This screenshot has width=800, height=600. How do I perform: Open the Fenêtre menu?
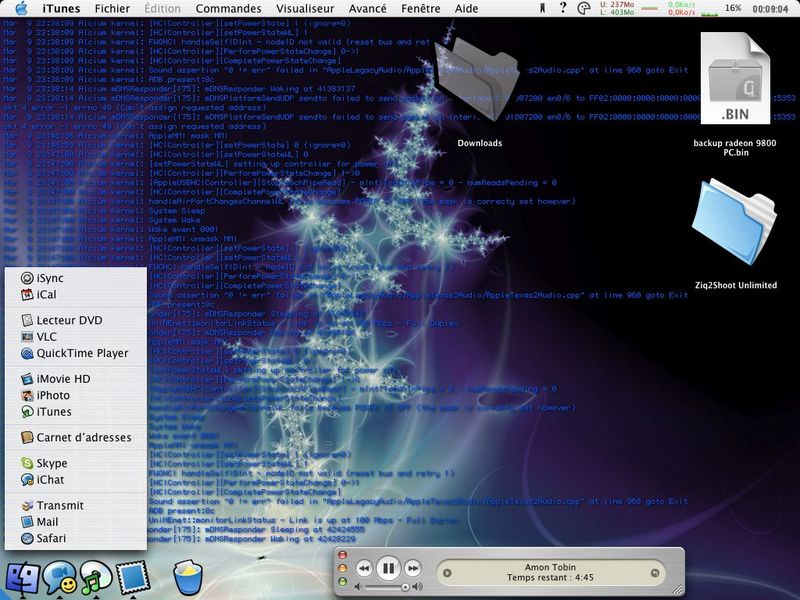click(x=420, y=9)
